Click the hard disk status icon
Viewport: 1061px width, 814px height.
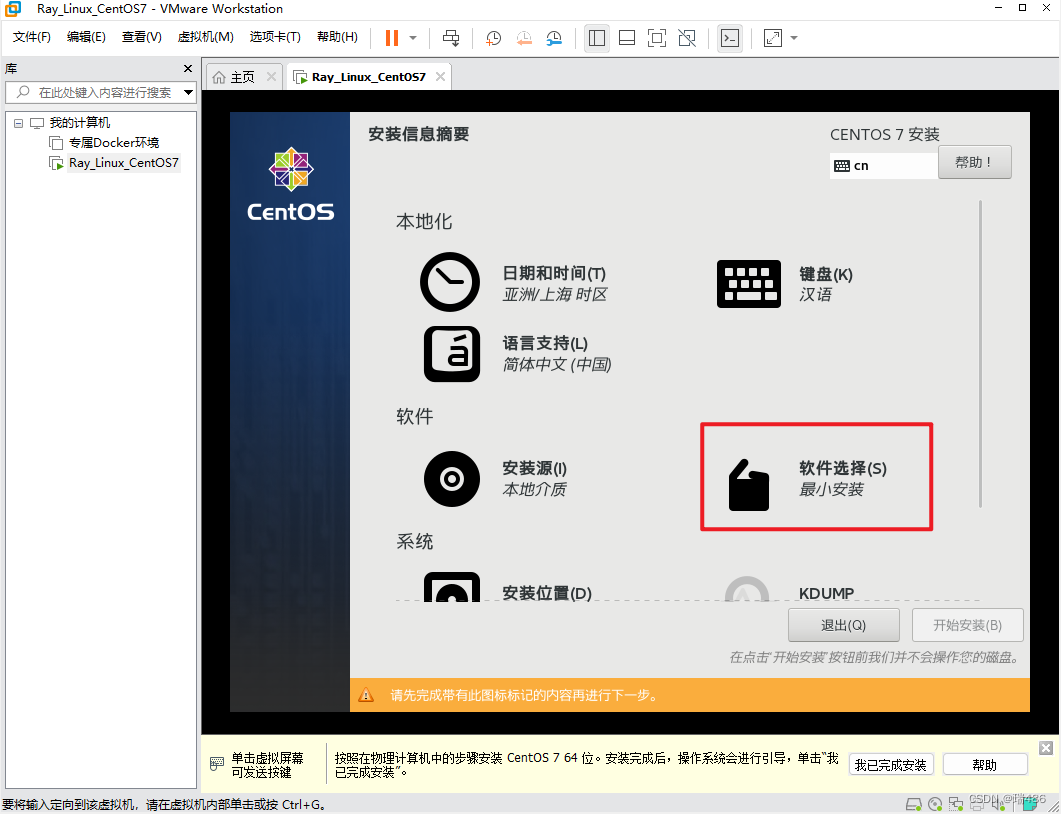(x=913, y=803)
